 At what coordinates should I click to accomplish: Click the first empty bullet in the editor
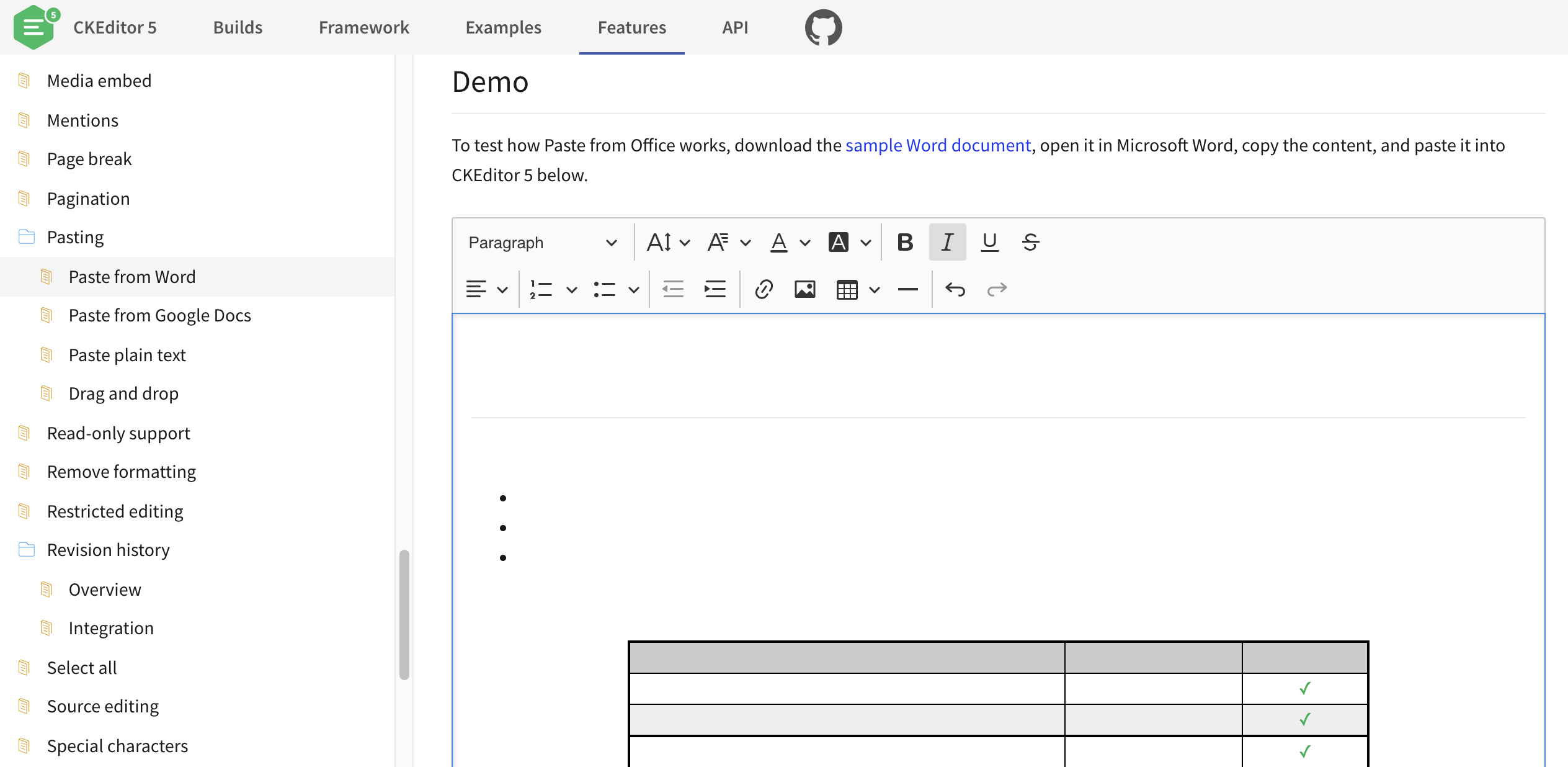pos(503,498)
